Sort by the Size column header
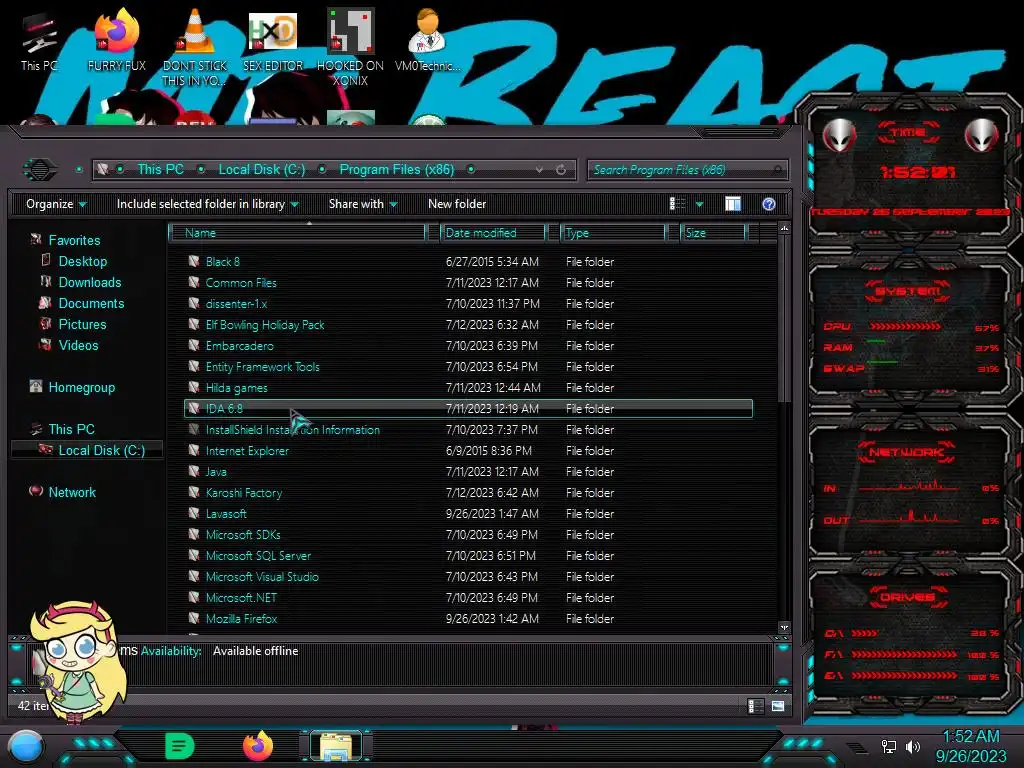Image resolution: width=1024 pixels, height=768 pixels. click(x=713, y=232)
